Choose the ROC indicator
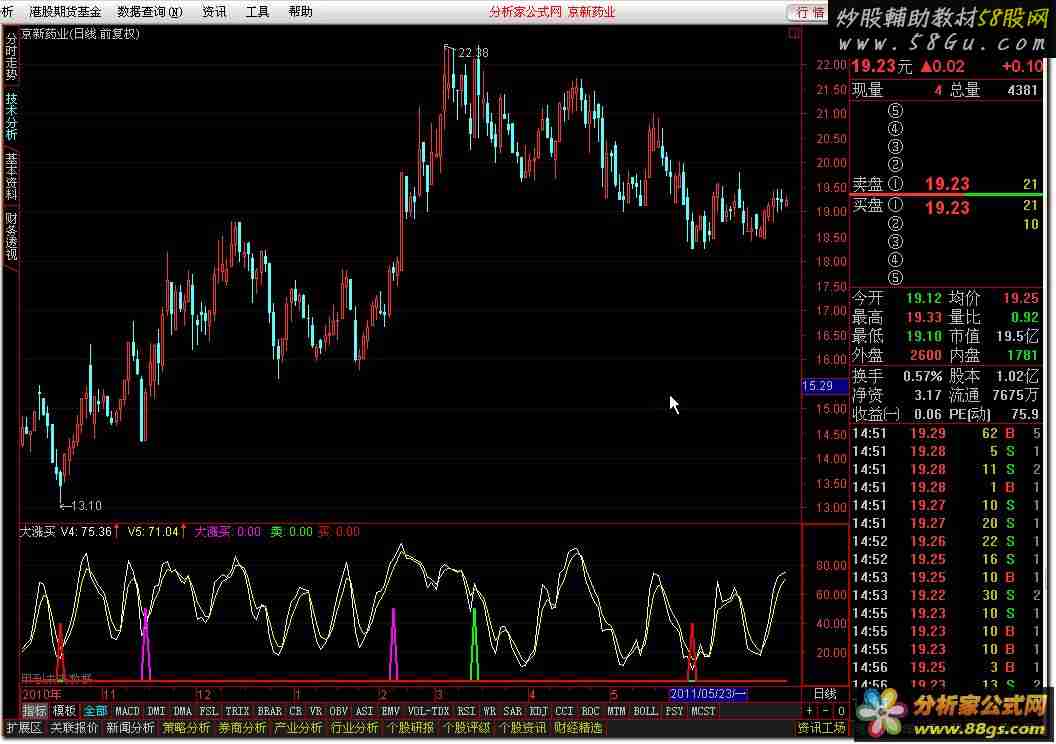The width and height of the screenshot is (1056, 744). (590, 710)
